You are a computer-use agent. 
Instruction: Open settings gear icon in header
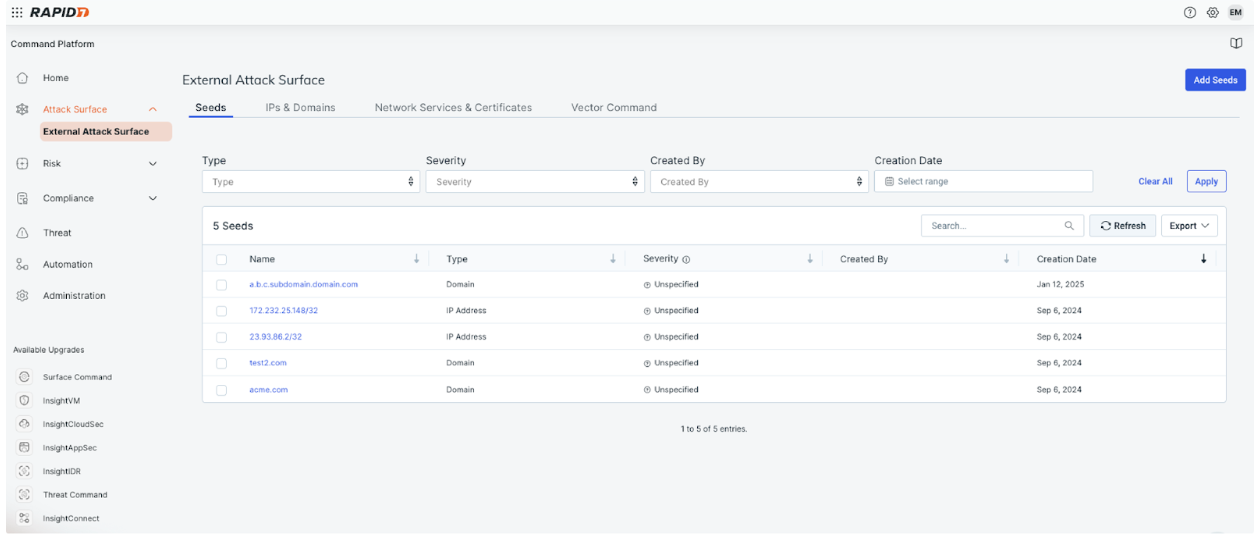[x=1212, y=12]
